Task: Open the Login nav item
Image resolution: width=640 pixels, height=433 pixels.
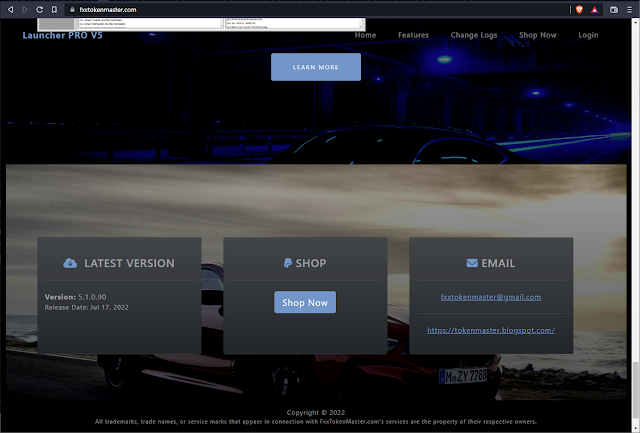Action: [x=588, y=35]
